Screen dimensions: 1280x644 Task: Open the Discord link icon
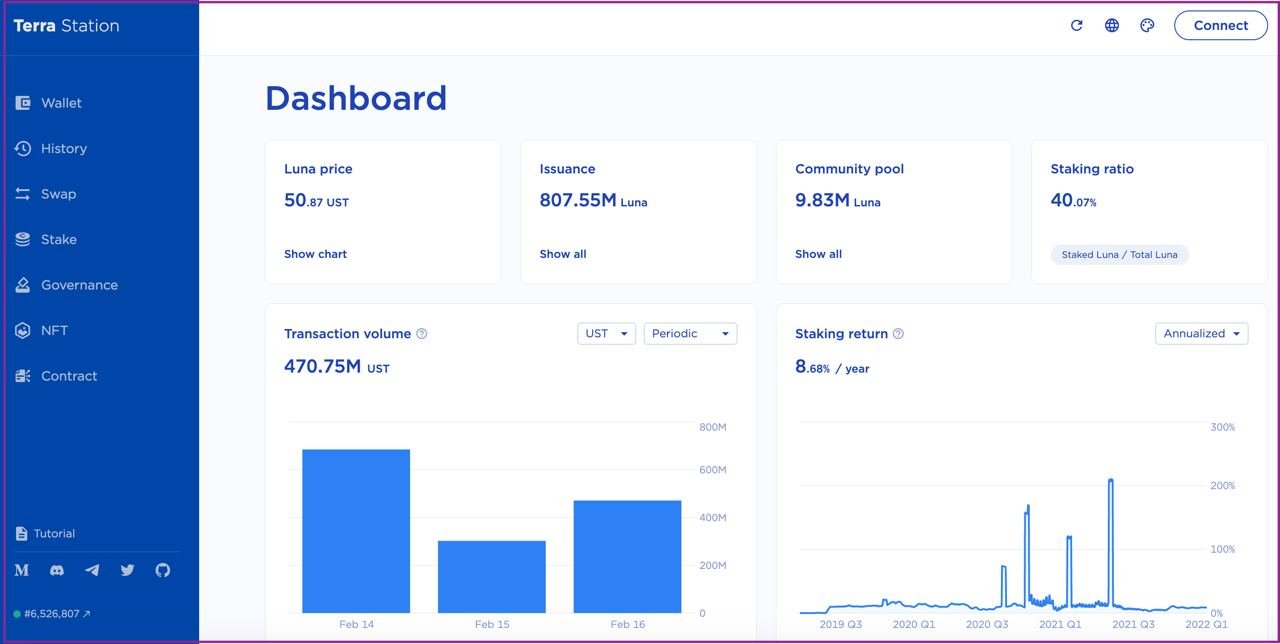pos(57,570)
